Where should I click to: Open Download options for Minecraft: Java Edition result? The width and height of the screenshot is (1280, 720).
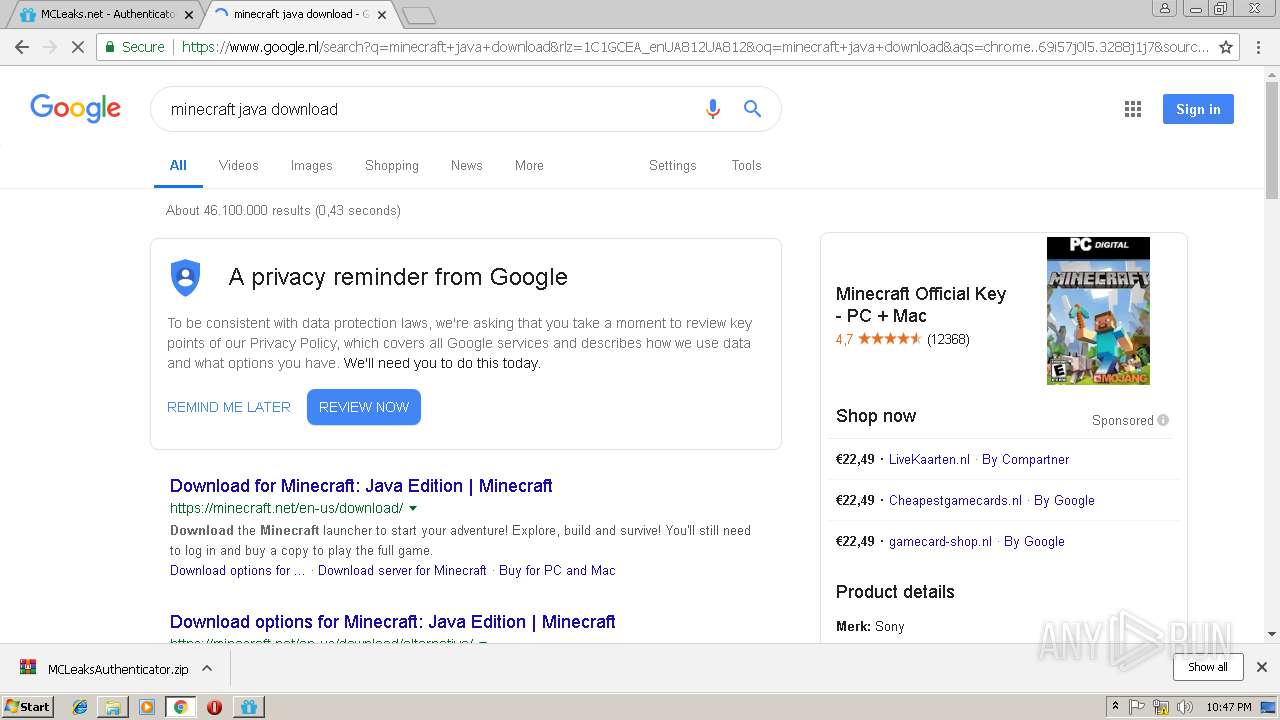click(393, 622)
